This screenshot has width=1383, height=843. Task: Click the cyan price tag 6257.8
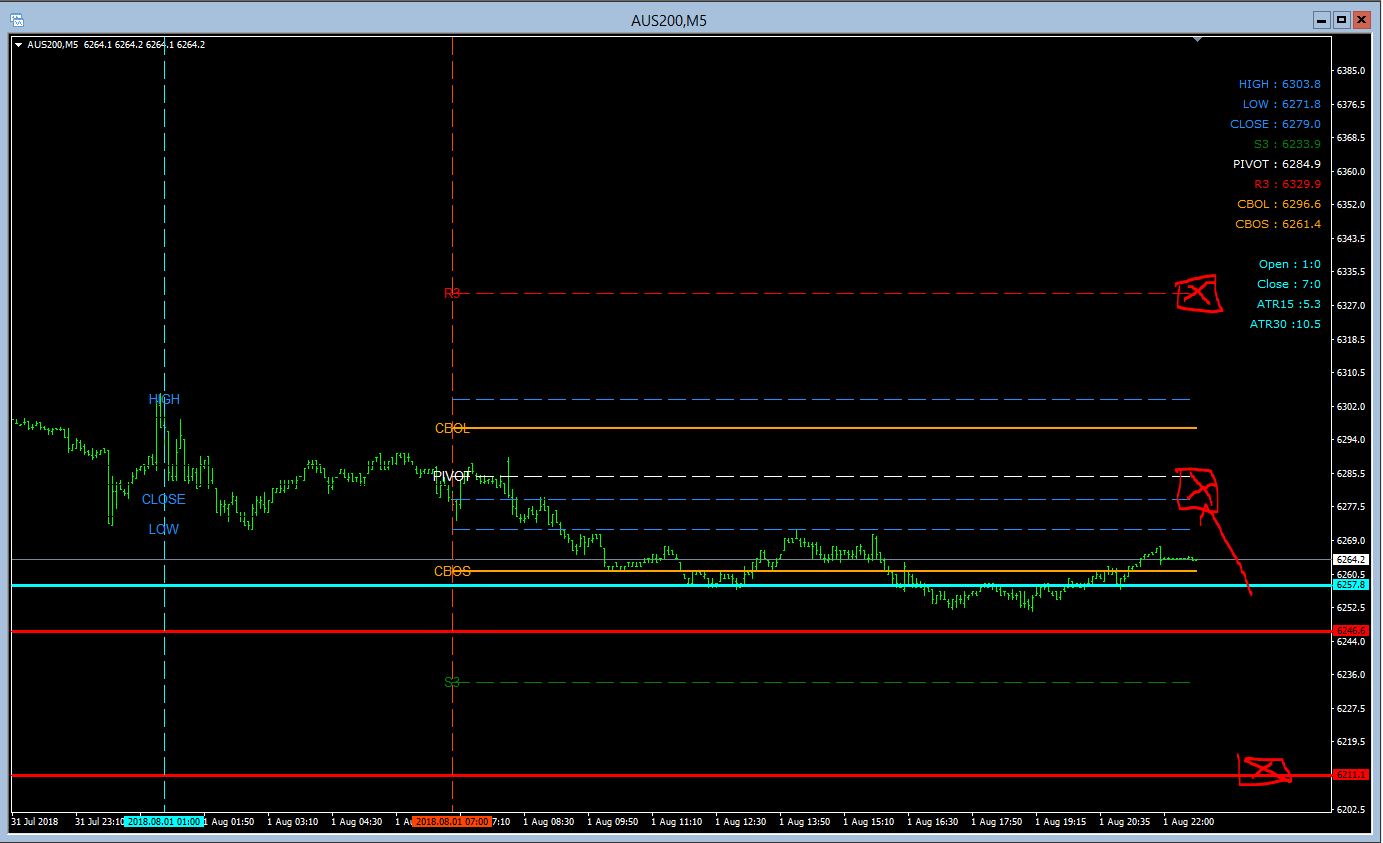[1352, 584]
